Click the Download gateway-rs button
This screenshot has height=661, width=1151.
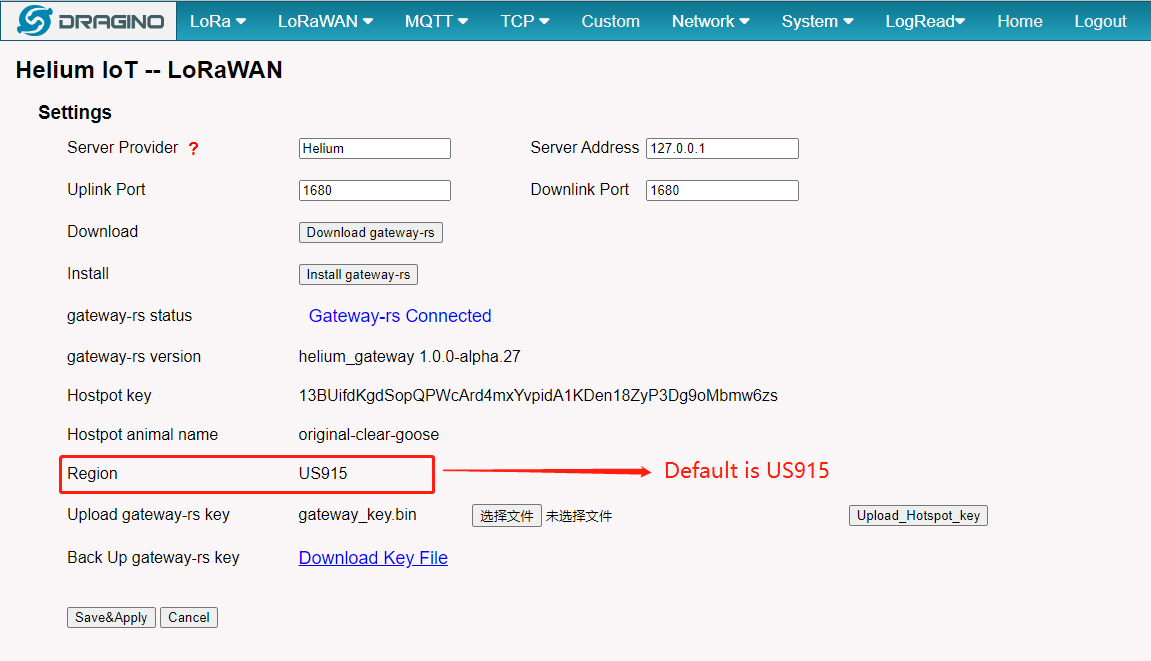(371, 232)
